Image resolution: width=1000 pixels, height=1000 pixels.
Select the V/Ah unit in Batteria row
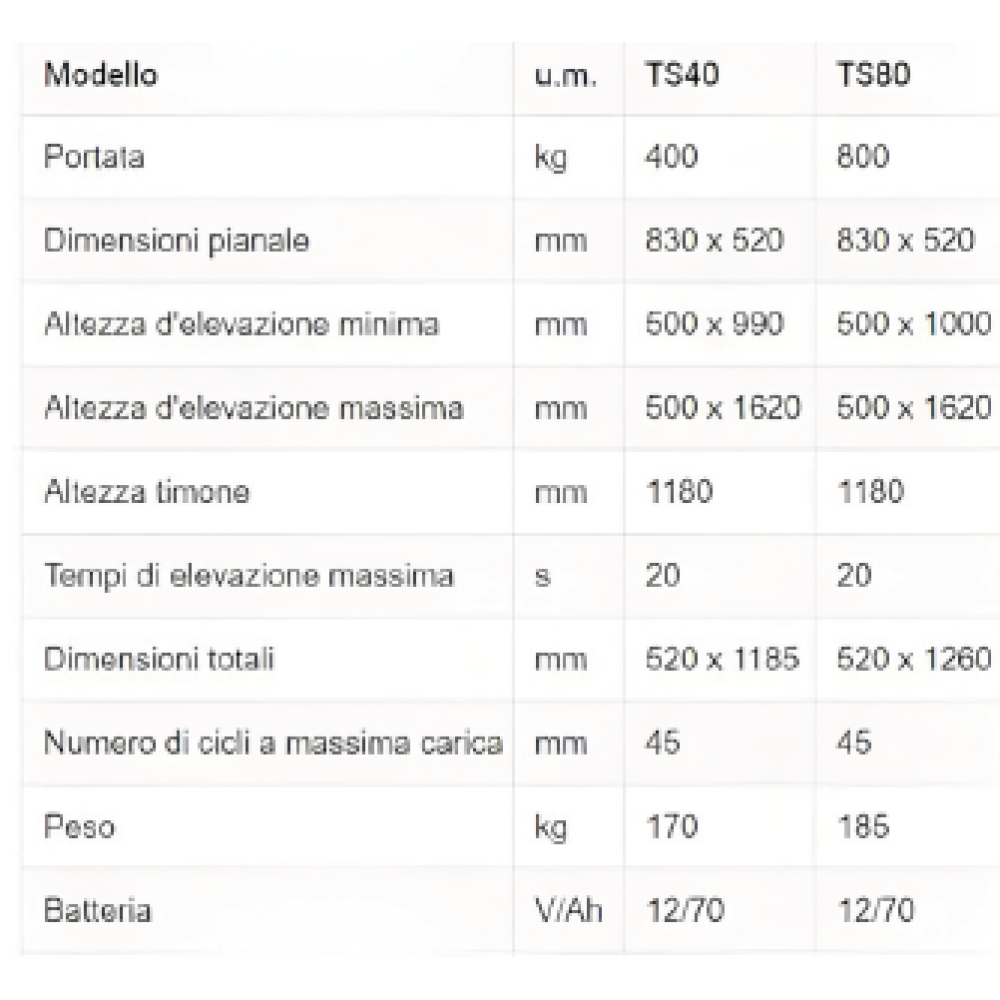pyautogui.click(x=569, y=911)
